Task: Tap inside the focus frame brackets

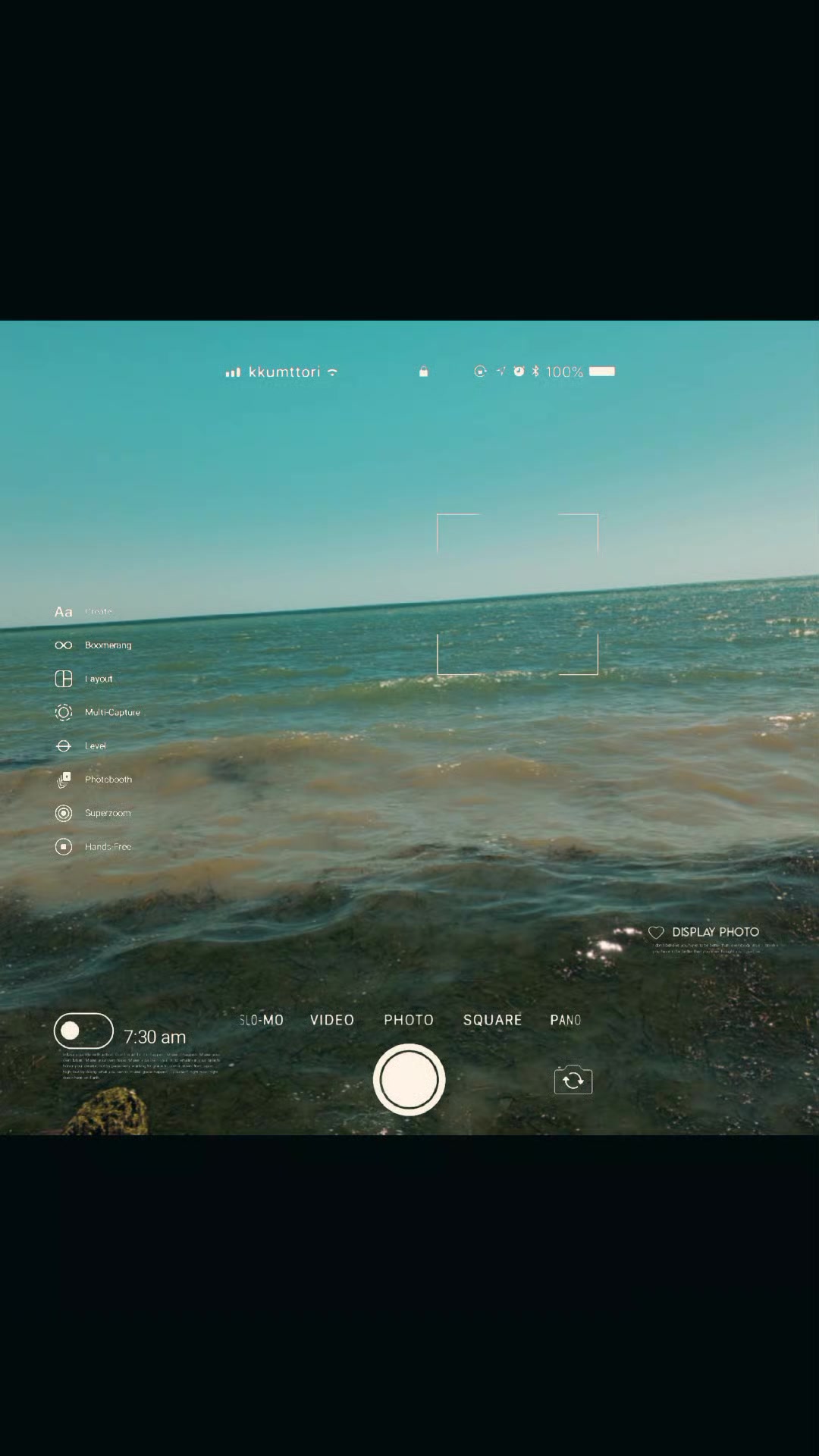Action: point(518,595)
